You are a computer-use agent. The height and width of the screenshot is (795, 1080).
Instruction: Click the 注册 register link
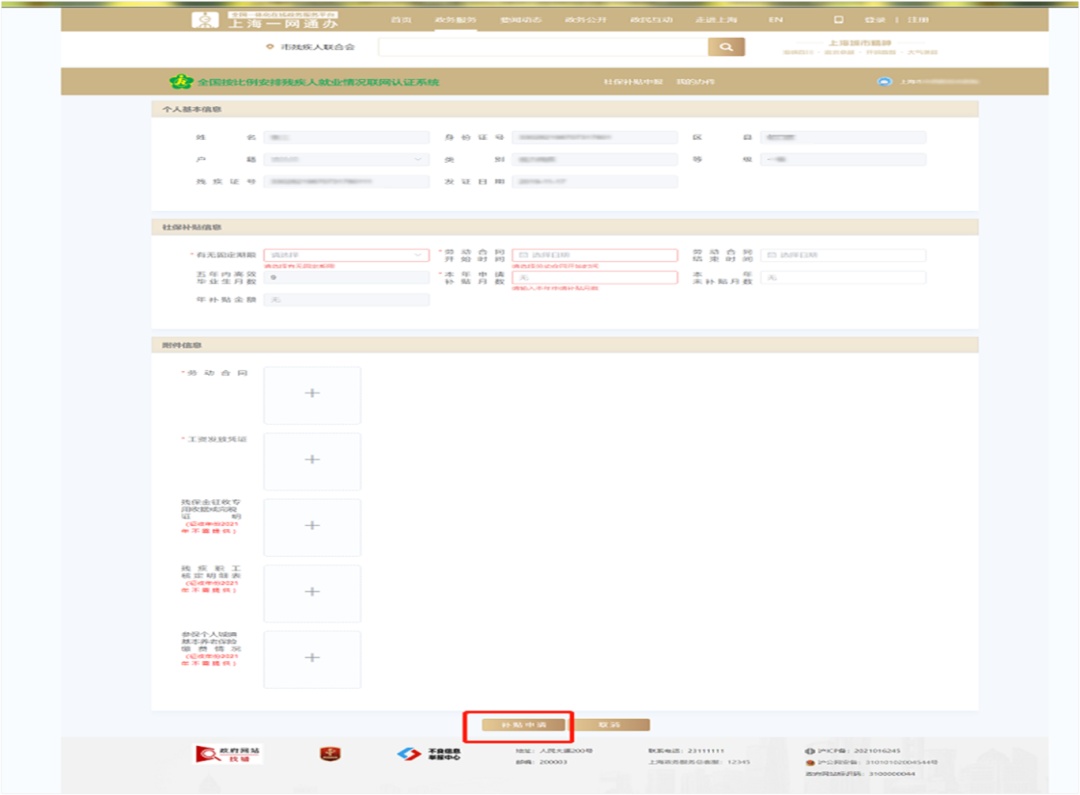[918, 20]
